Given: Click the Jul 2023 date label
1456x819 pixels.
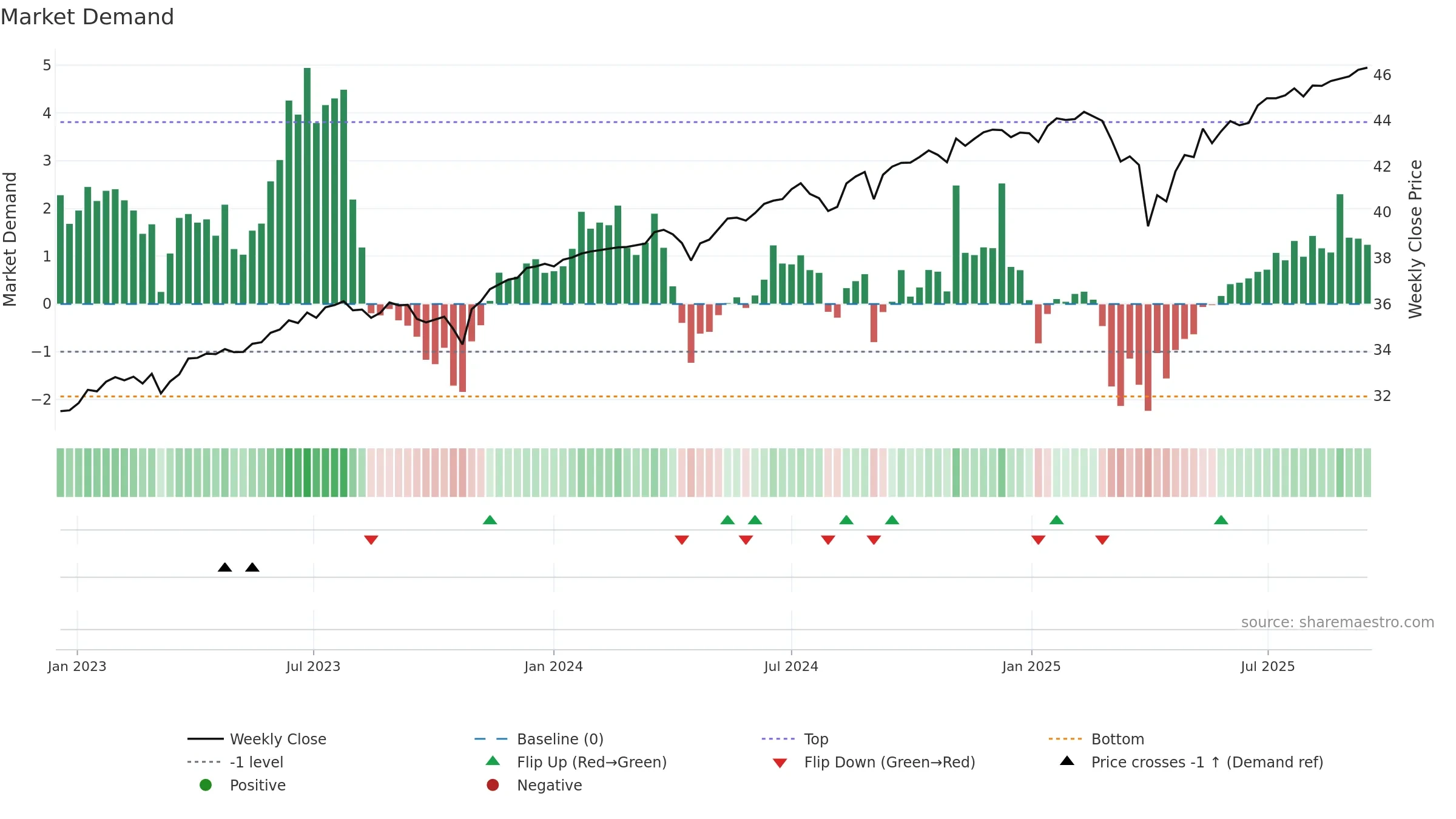Looking at the screenshot, I should 313,666.
